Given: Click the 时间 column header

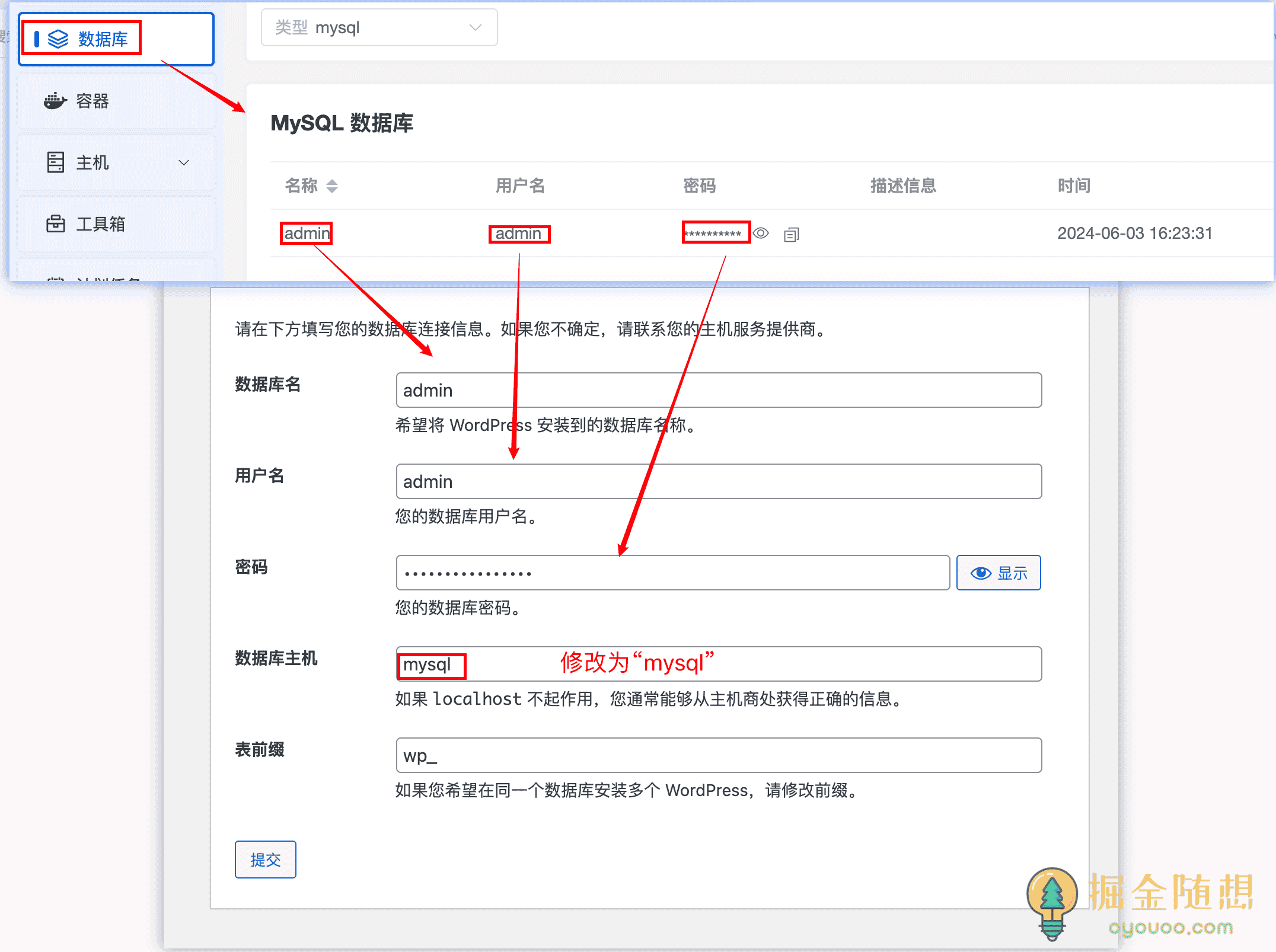Looking at the screenshot, I should coord(1074,186).
